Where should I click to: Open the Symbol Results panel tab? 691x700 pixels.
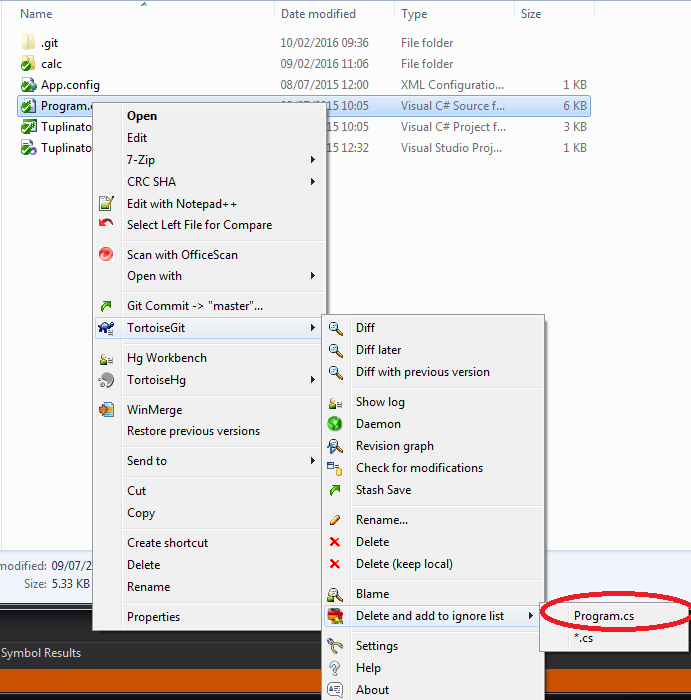[41, 653]
